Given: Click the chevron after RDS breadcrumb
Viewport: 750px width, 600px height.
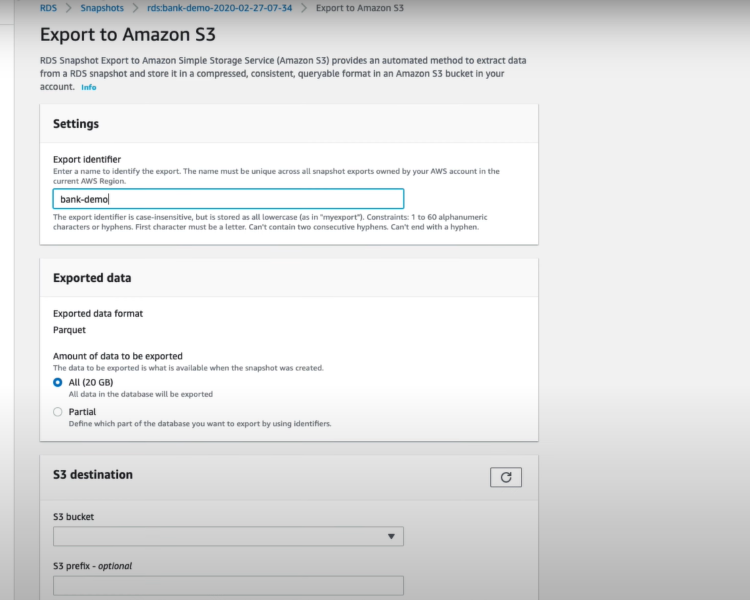Looking at the screenshot, I should [69, 8].
